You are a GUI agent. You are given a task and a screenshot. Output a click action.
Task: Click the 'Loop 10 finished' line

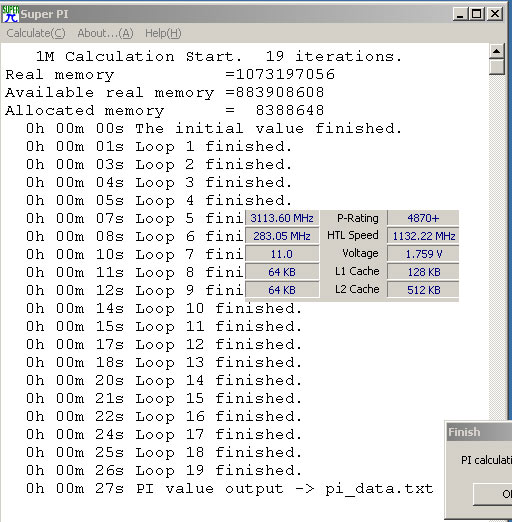pos(164,309)
